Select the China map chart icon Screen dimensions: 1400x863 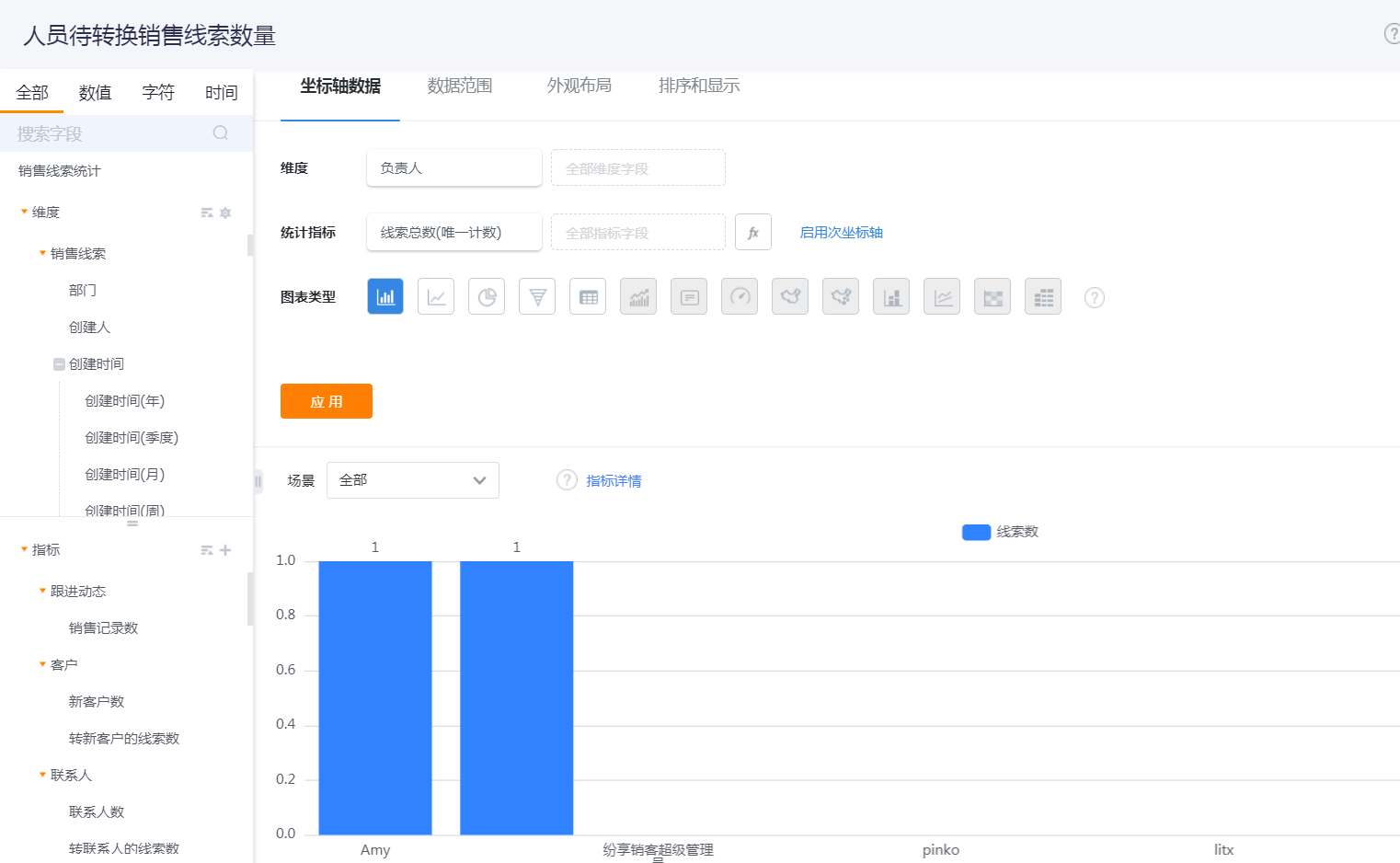click(790, 296)
